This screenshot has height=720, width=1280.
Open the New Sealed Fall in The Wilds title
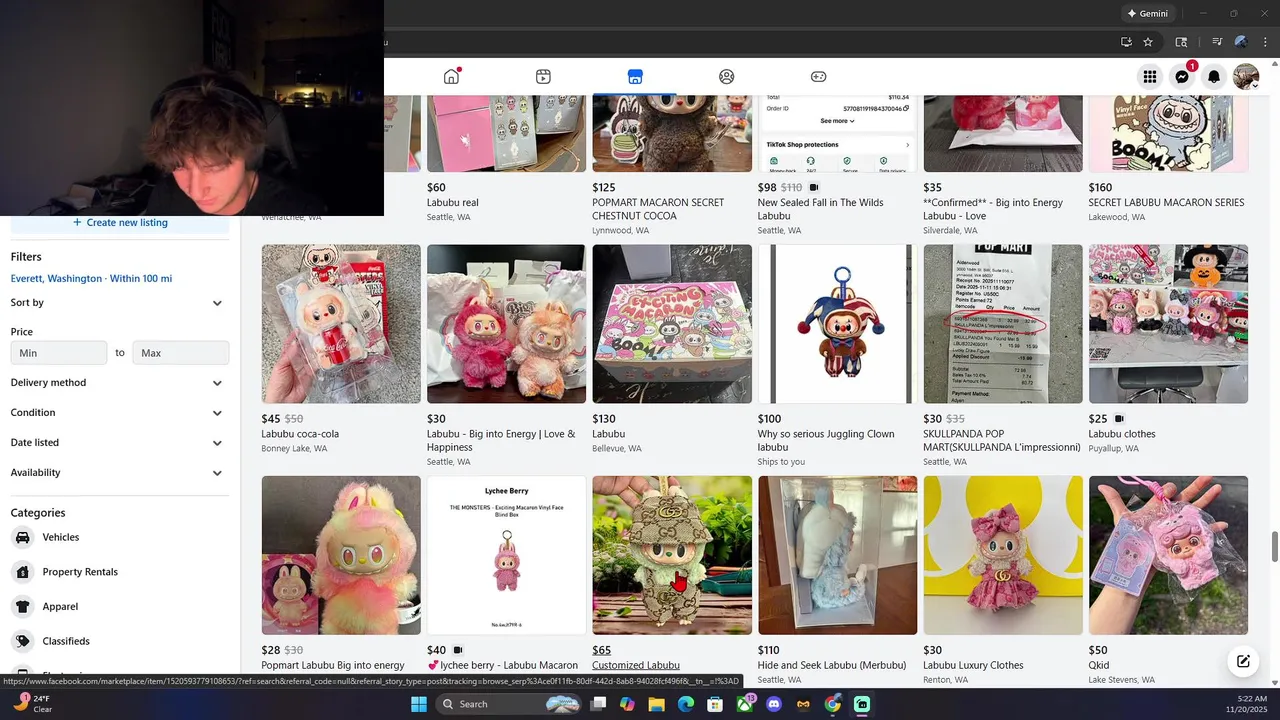pyautogui.click(x=821, y=209)
